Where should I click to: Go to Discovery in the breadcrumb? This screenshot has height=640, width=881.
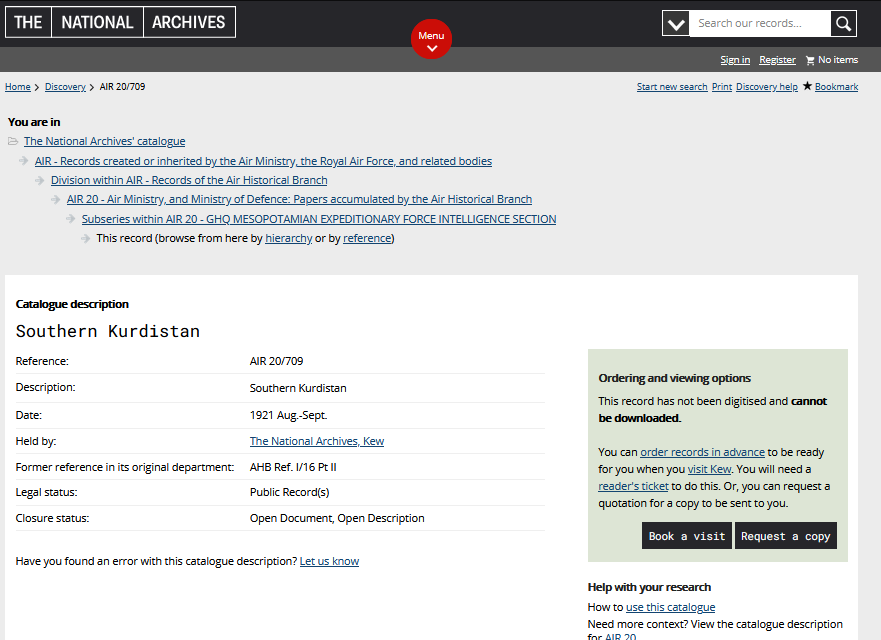pos(65,87)
